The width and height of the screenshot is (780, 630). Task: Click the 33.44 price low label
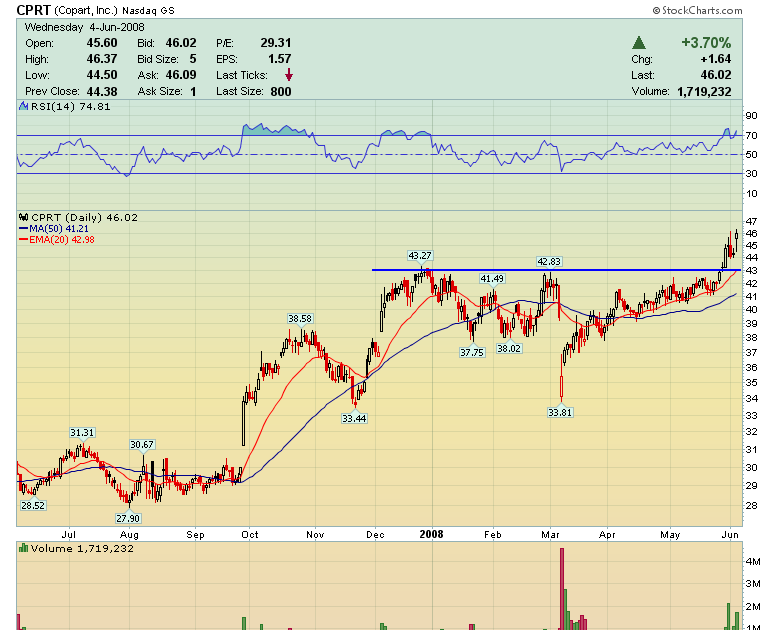354,418
